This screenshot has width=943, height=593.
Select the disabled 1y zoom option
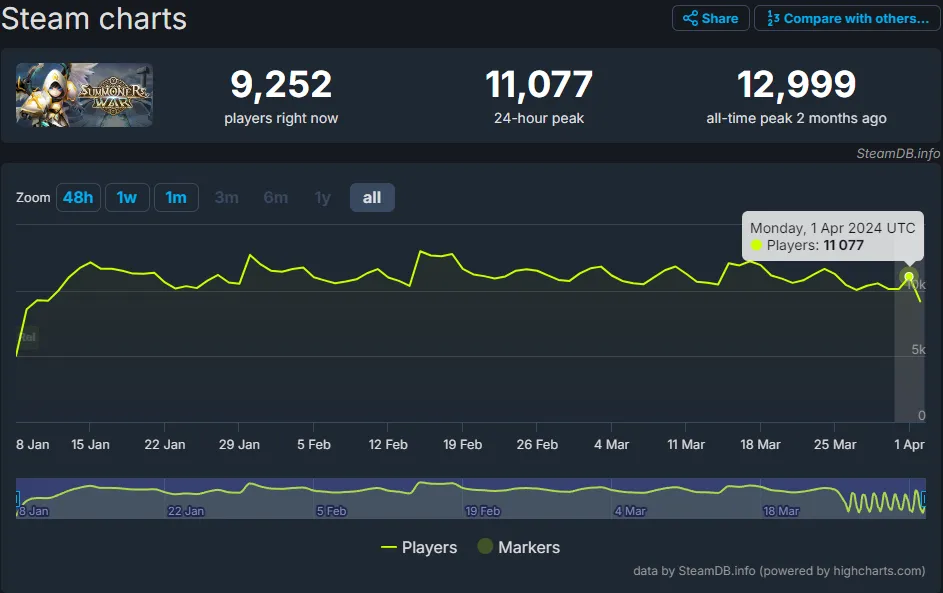pyautogui.click(x=323, y=197)
